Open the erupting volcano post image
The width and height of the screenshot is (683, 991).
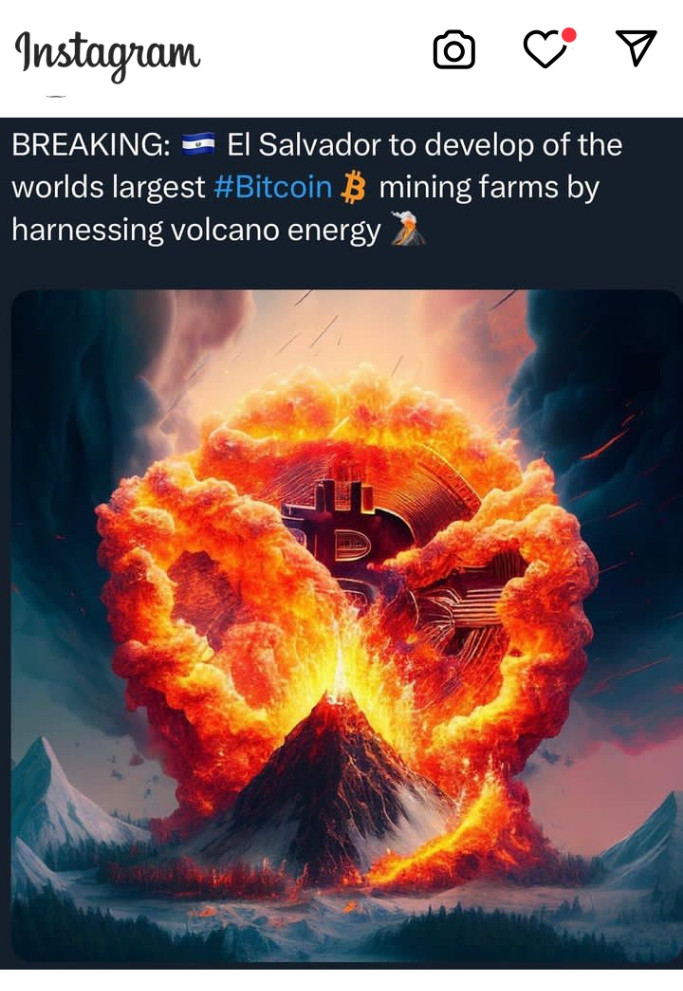346,626
